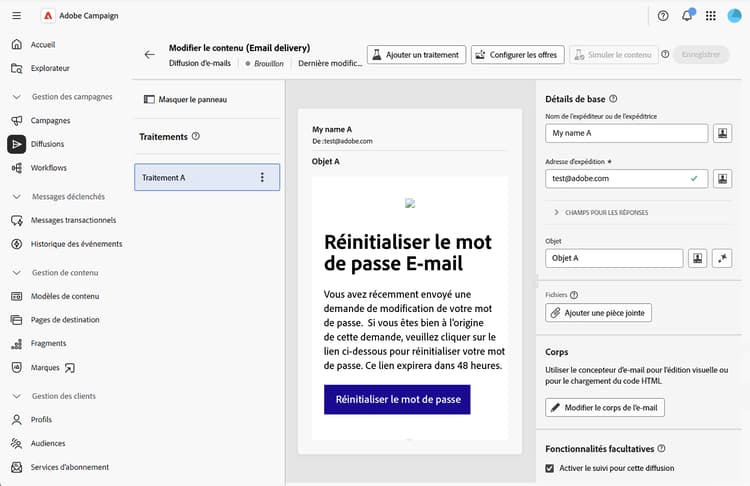This screenshot has width=750, height=486.
Task: Click the Brouillon status label
Action: 269,64
